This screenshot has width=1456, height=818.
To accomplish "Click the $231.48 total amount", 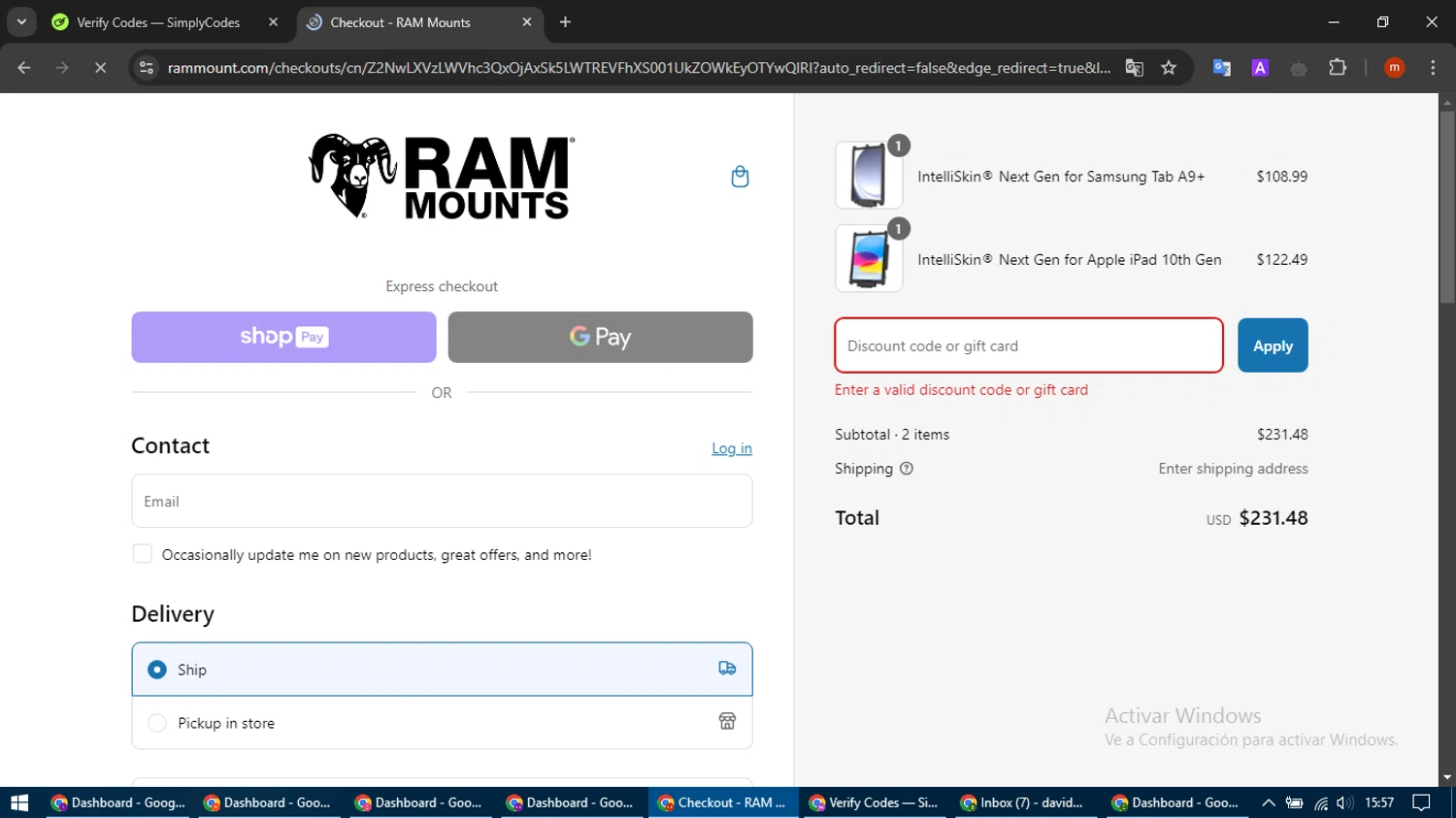I will click(x=1274, y=518).
